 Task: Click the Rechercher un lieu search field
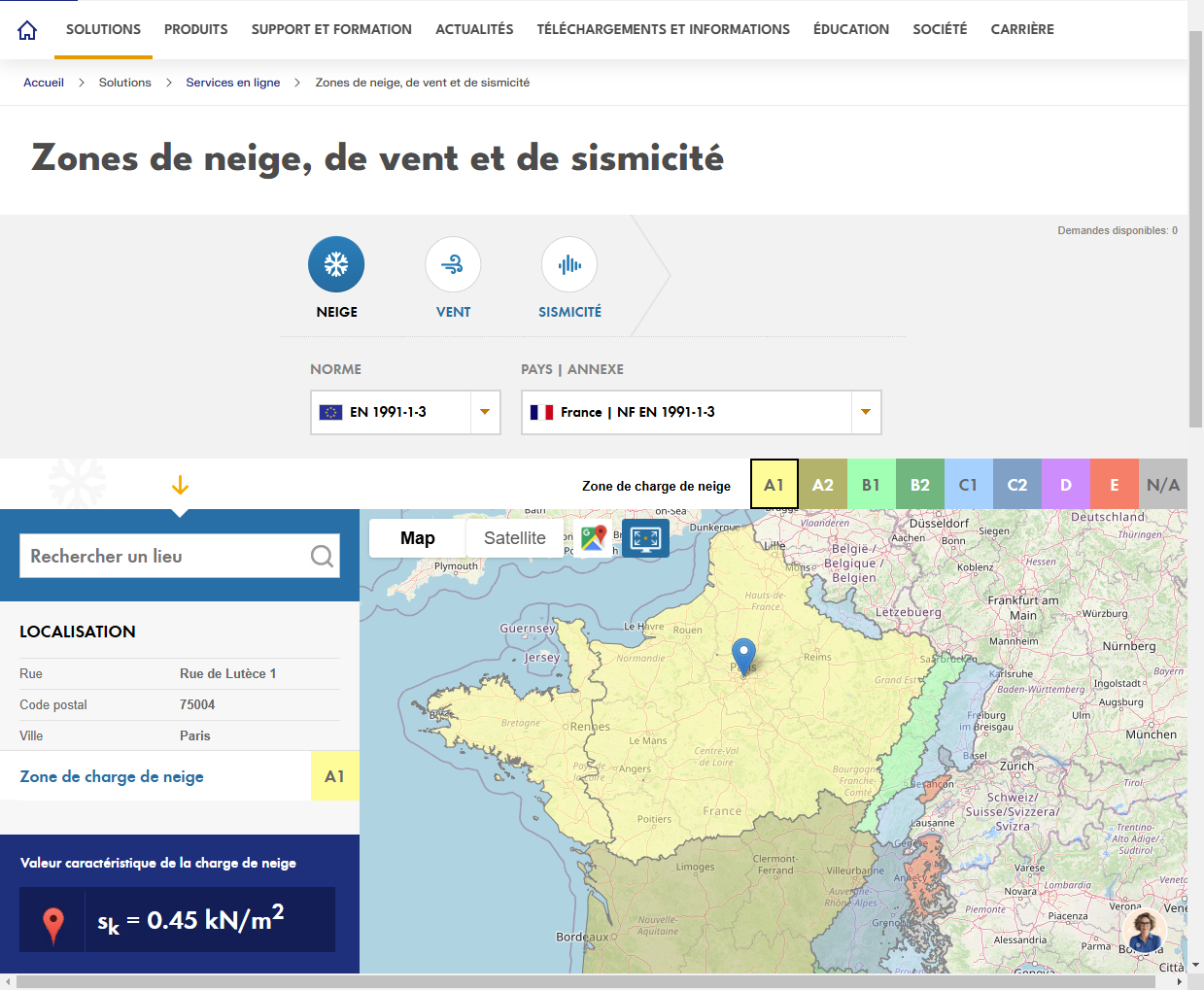pos(165,555)
